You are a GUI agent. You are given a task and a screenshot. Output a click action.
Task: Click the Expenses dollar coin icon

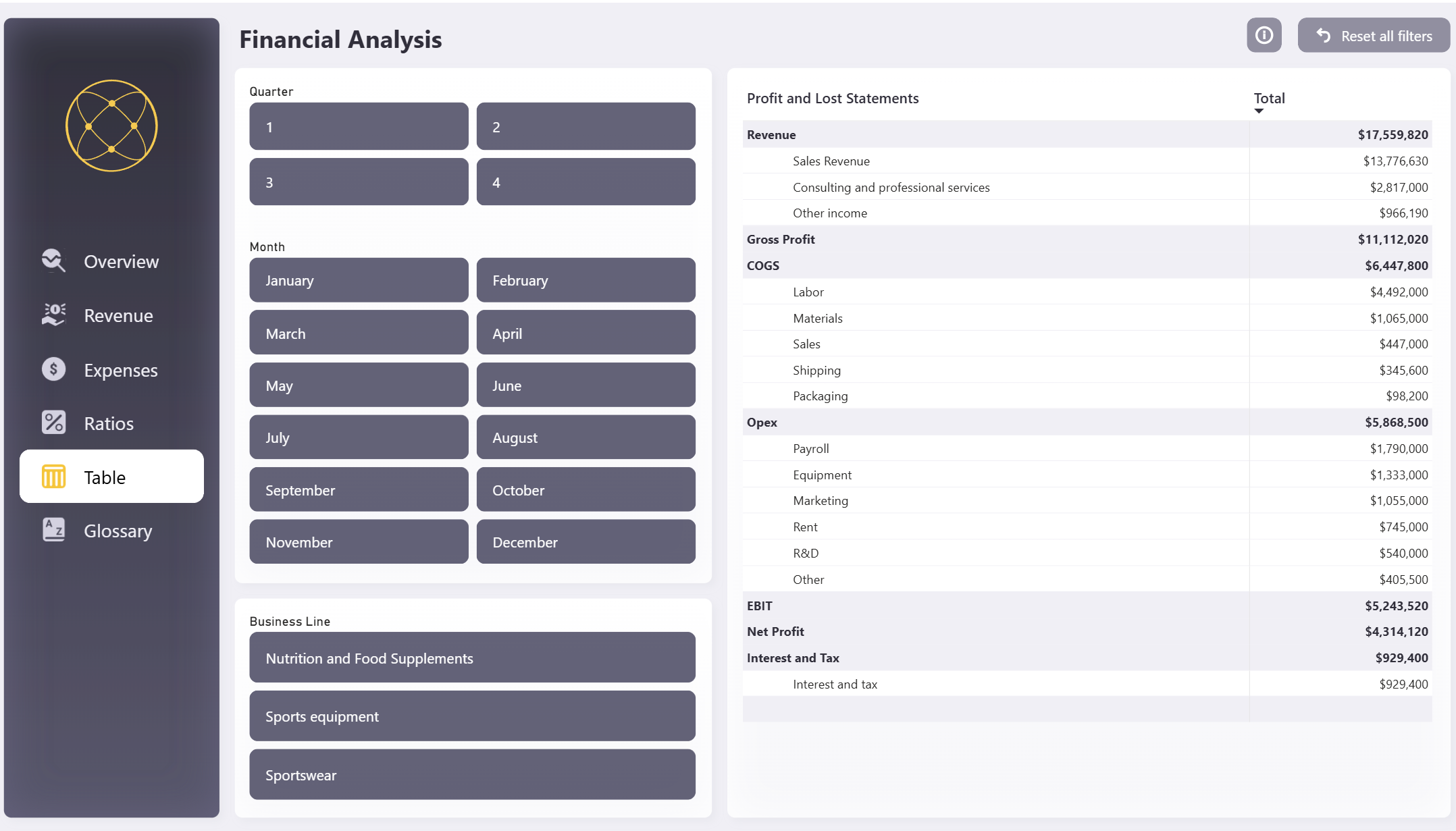[53, 369]
